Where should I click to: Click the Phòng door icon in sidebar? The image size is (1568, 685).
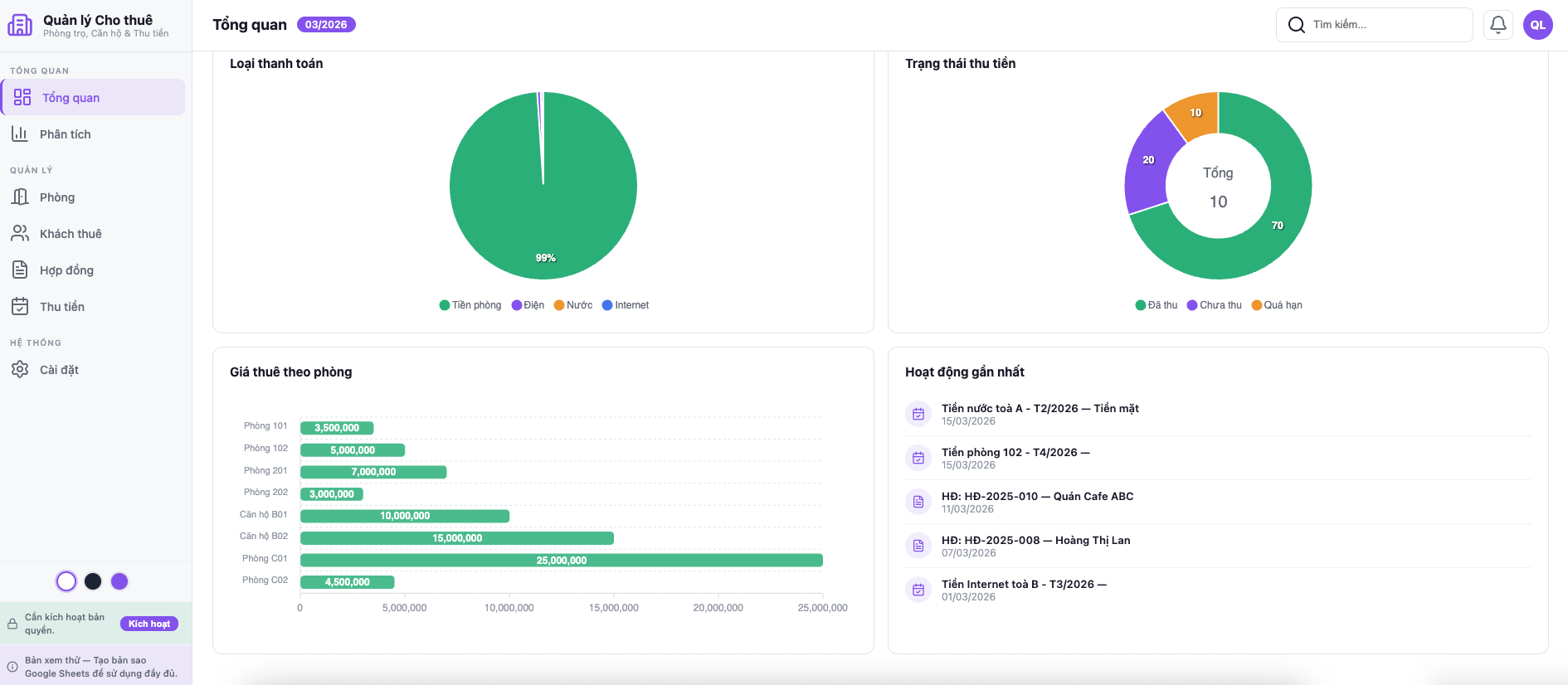(20, 197)
